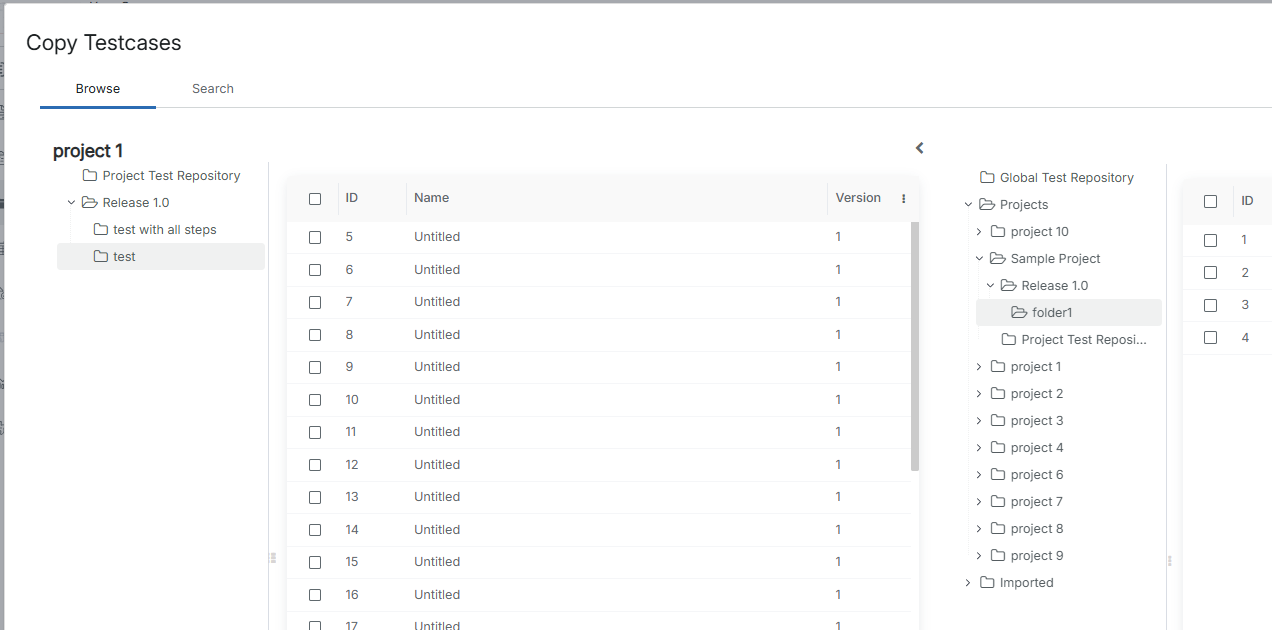Click the Global Test Repository folder icon

987,178
